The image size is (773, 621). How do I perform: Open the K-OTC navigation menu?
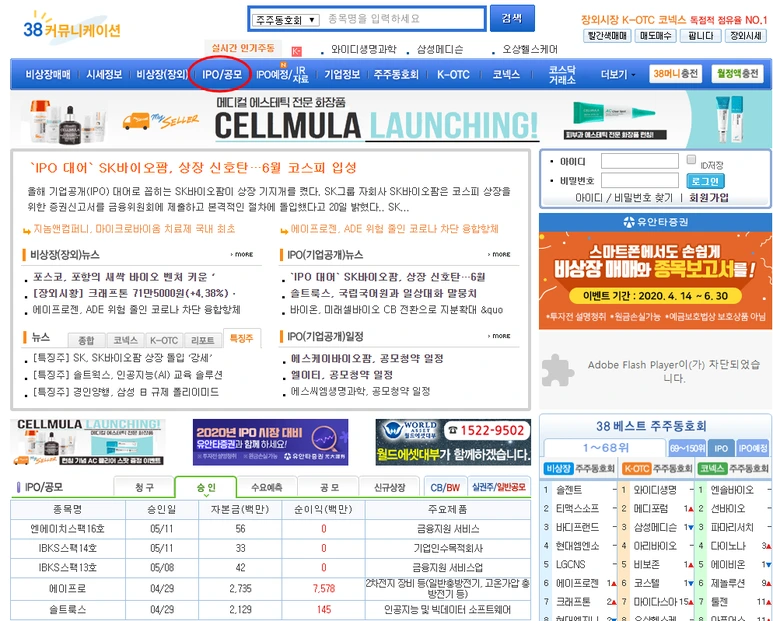453,74
